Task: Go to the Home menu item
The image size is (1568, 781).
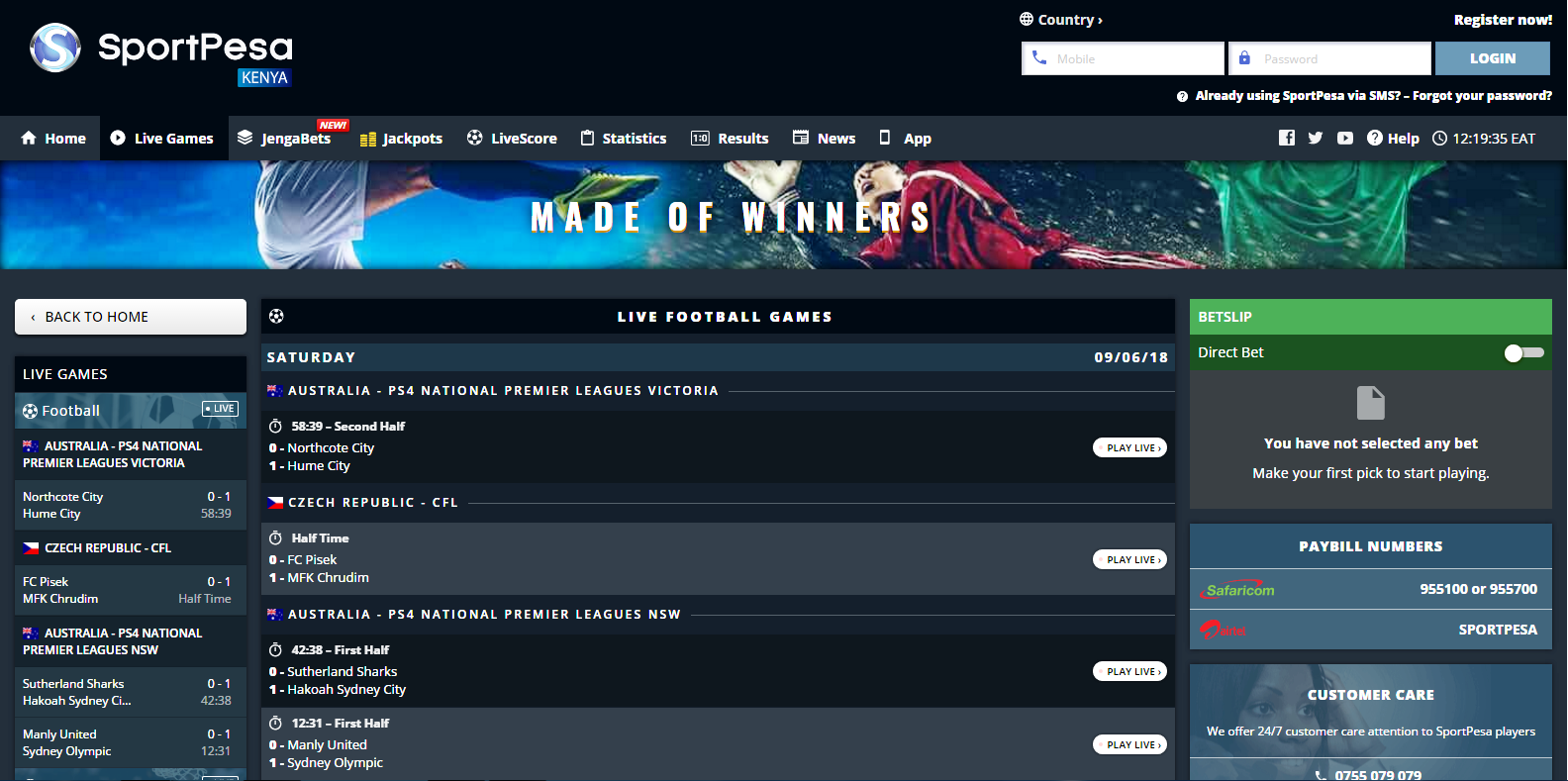Action: (x=53, y=139)
